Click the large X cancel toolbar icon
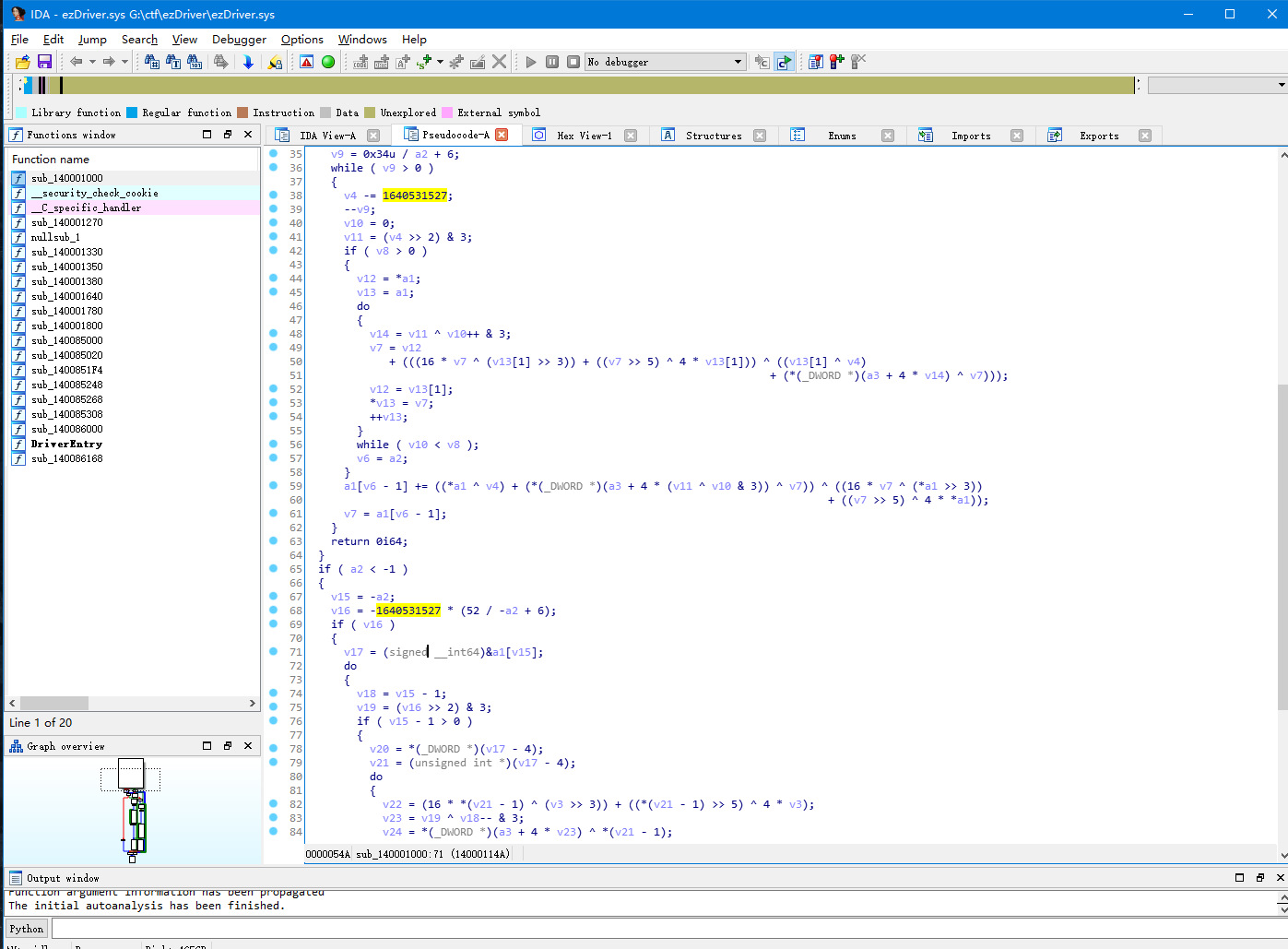The image size is (1288, 949). point(499,62)
